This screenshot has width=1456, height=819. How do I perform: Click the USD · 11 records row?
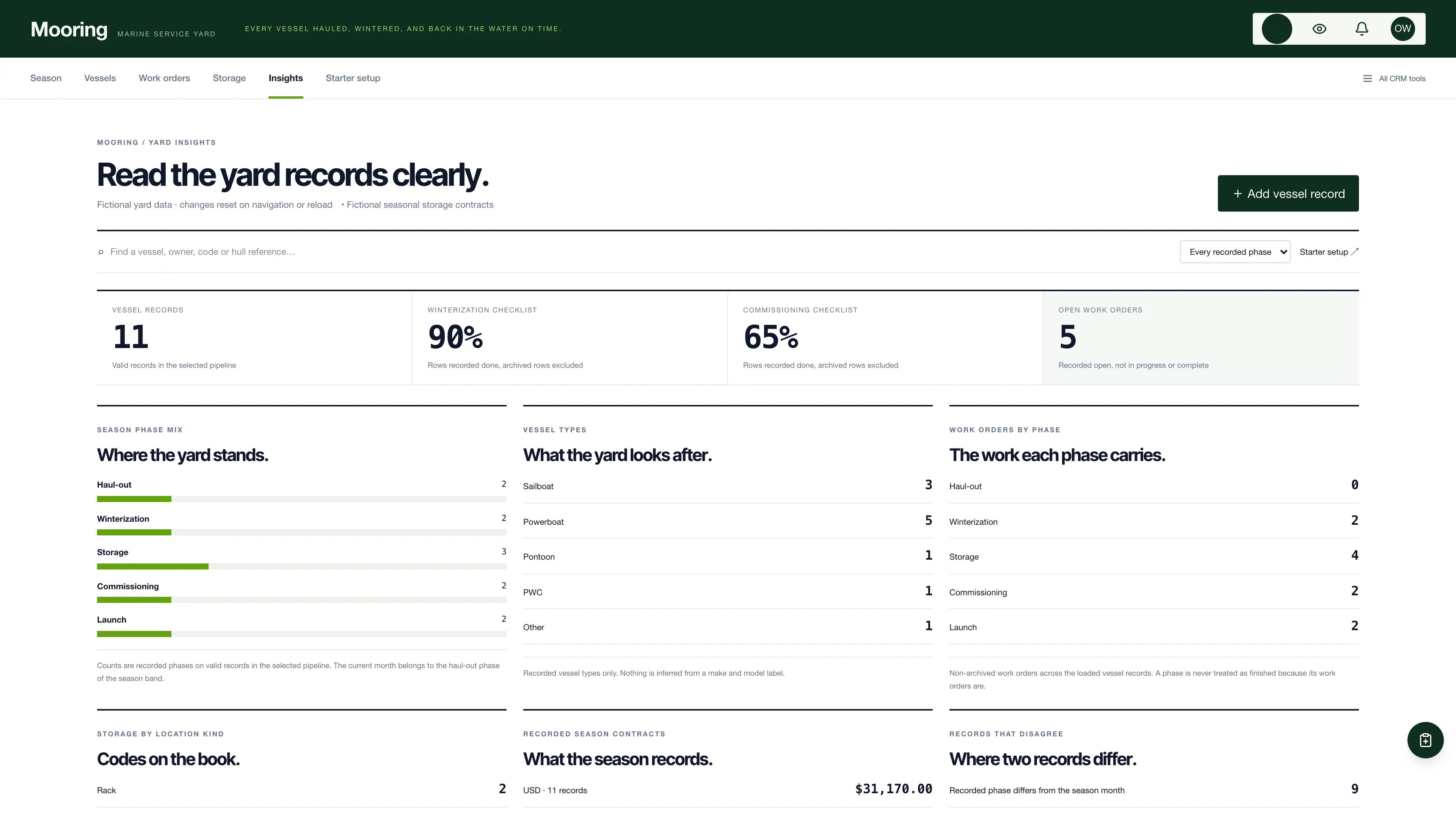728,789
